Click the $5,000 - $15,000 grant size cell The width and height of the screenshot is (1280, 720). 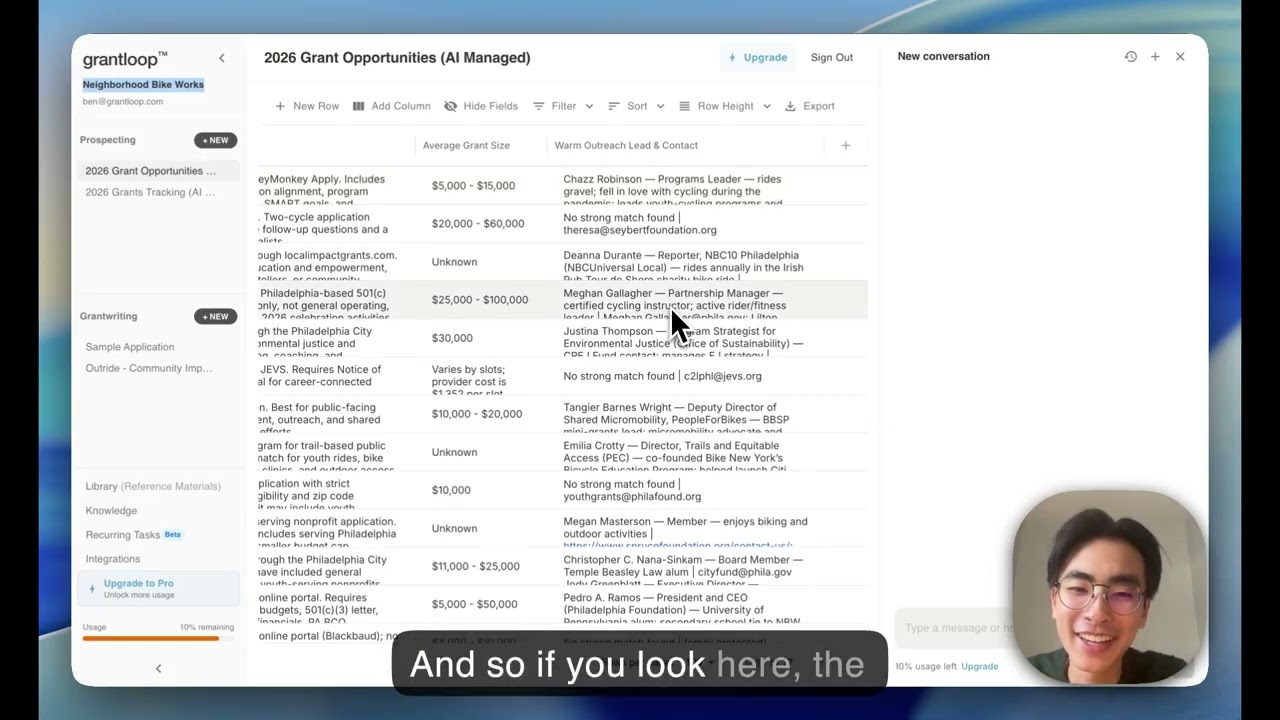481,186
